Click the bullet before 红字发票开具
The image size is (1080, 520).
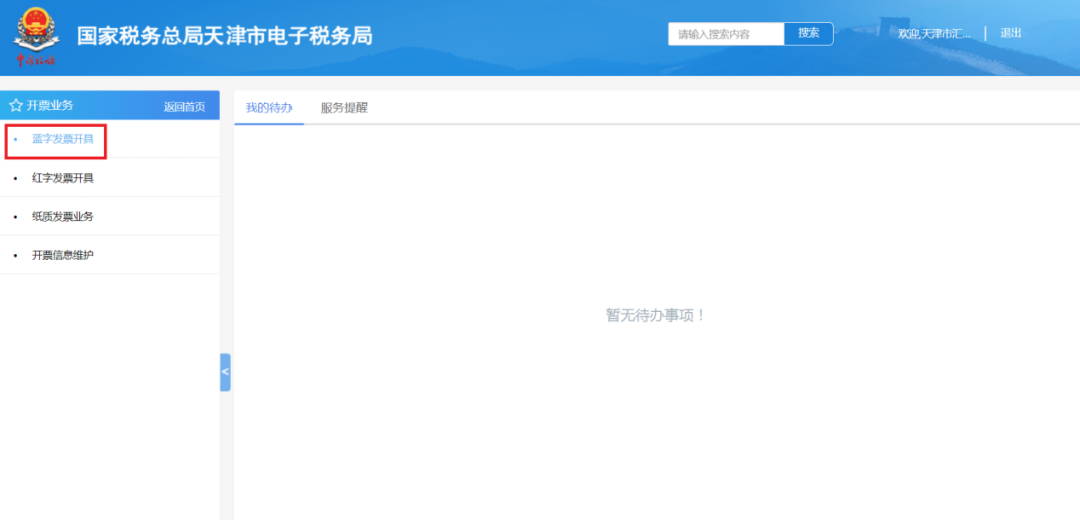[15, 178]
